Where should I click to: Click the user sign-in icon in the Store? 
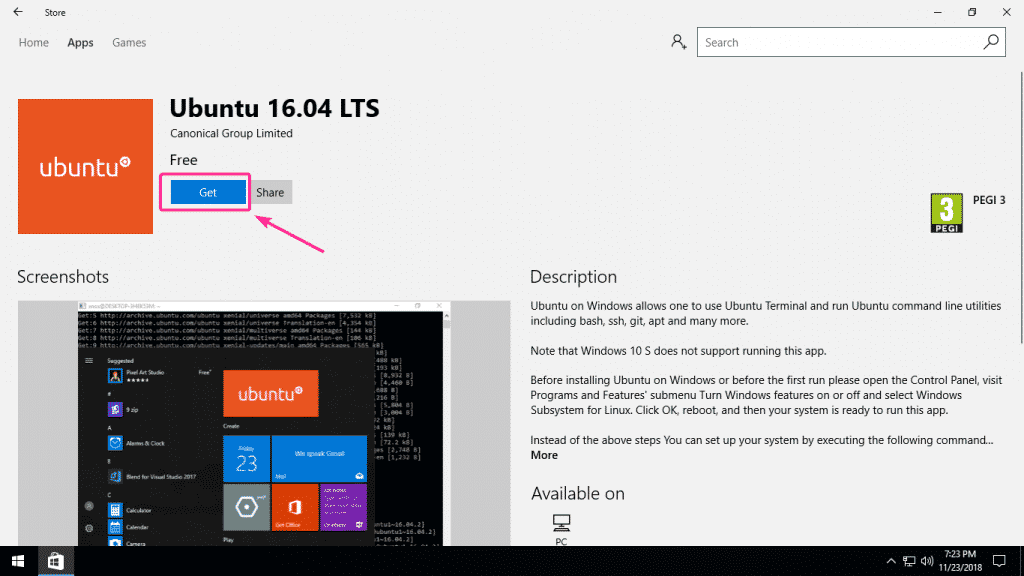coord(679,42)
